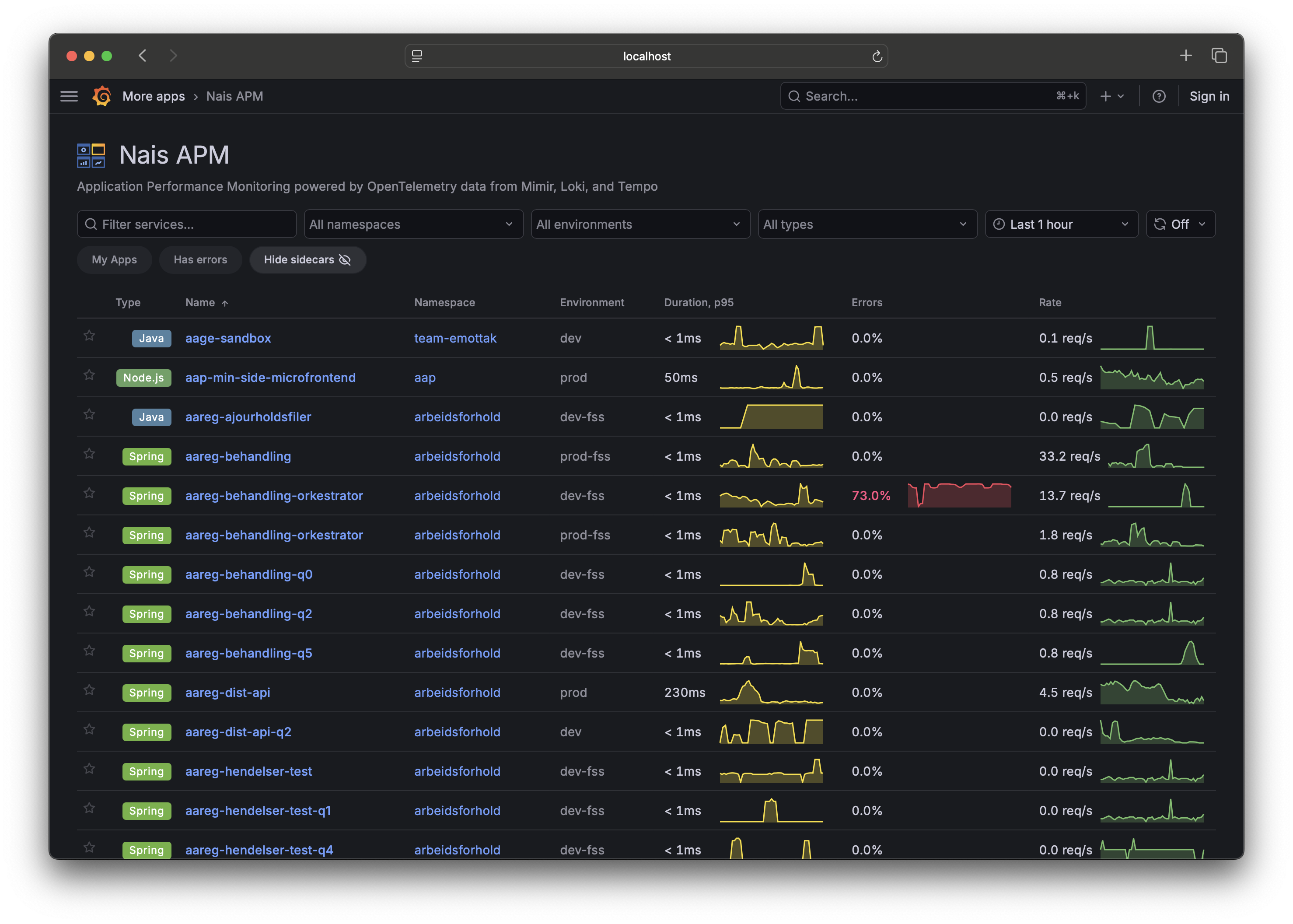Click the Errors column header
Screen dimensions: 1293x924
[x=867, y=303]
